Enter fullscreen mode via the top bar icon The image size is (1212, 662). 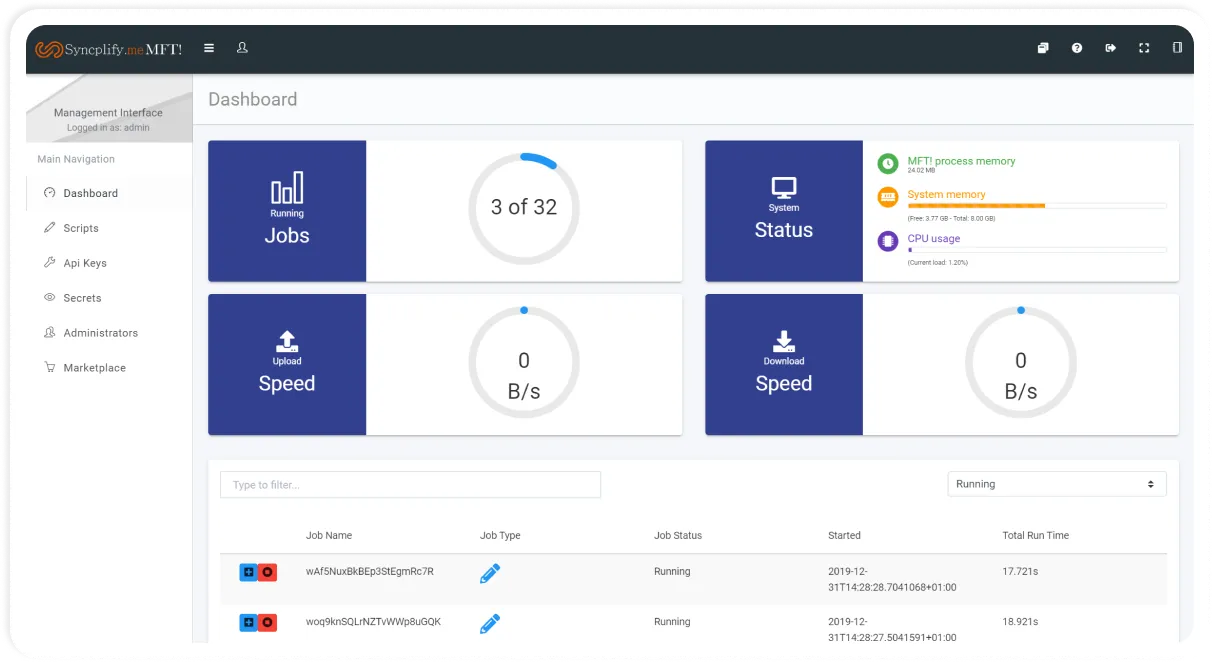click(x=1144, y=47)
